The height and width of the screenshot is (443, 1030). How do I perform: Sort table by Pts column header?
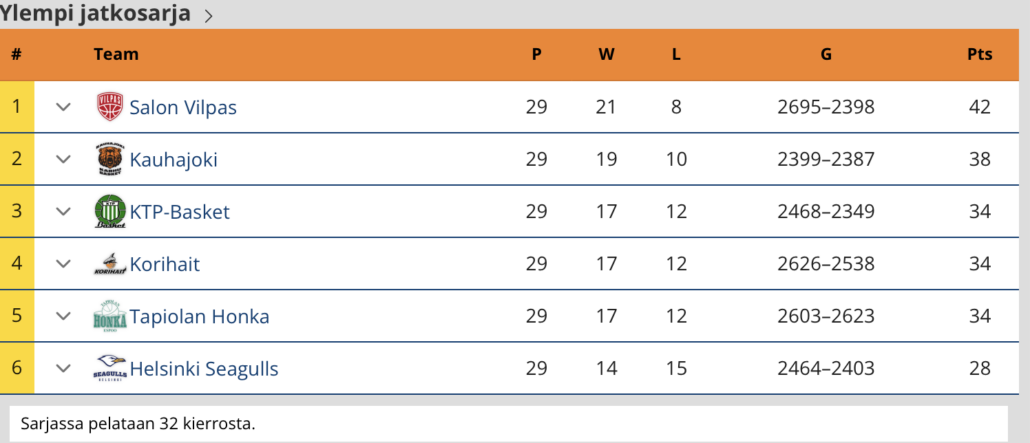[x=979, y=54]
